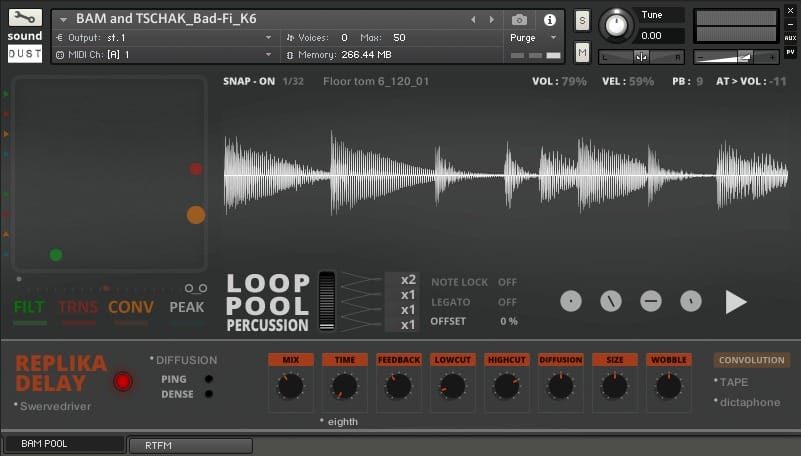
Task: Change the 1/32 snap resolution
Action: [x=293, y=81]
